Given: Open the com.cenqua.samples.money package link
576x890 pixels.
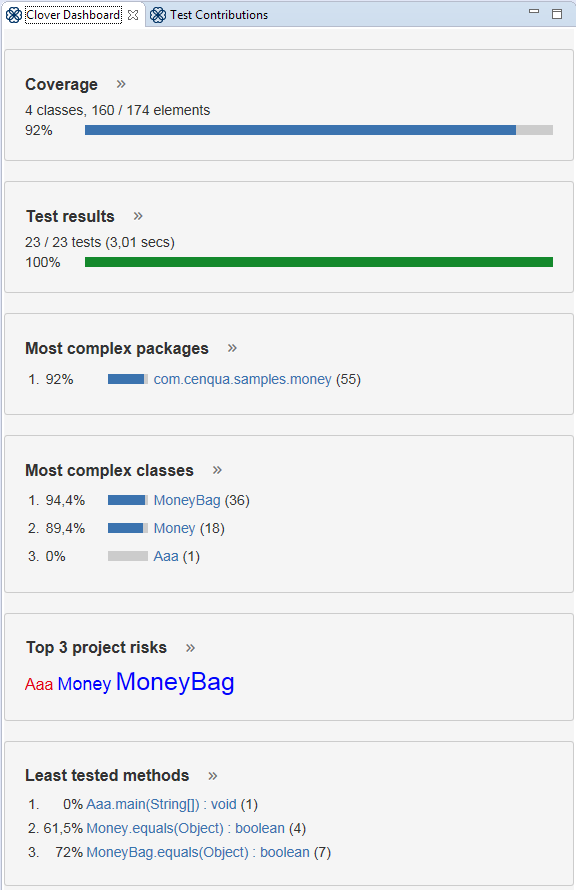Looking at the screenshot, I should point(242,379).
